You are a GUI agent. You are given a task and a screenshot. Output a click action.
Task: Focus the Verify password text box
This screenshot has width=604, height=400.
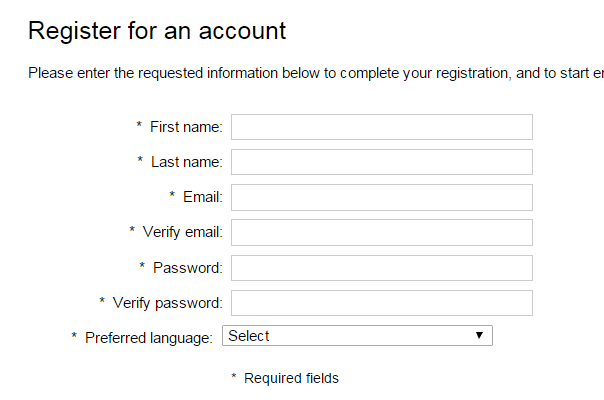tap(381, 303)
